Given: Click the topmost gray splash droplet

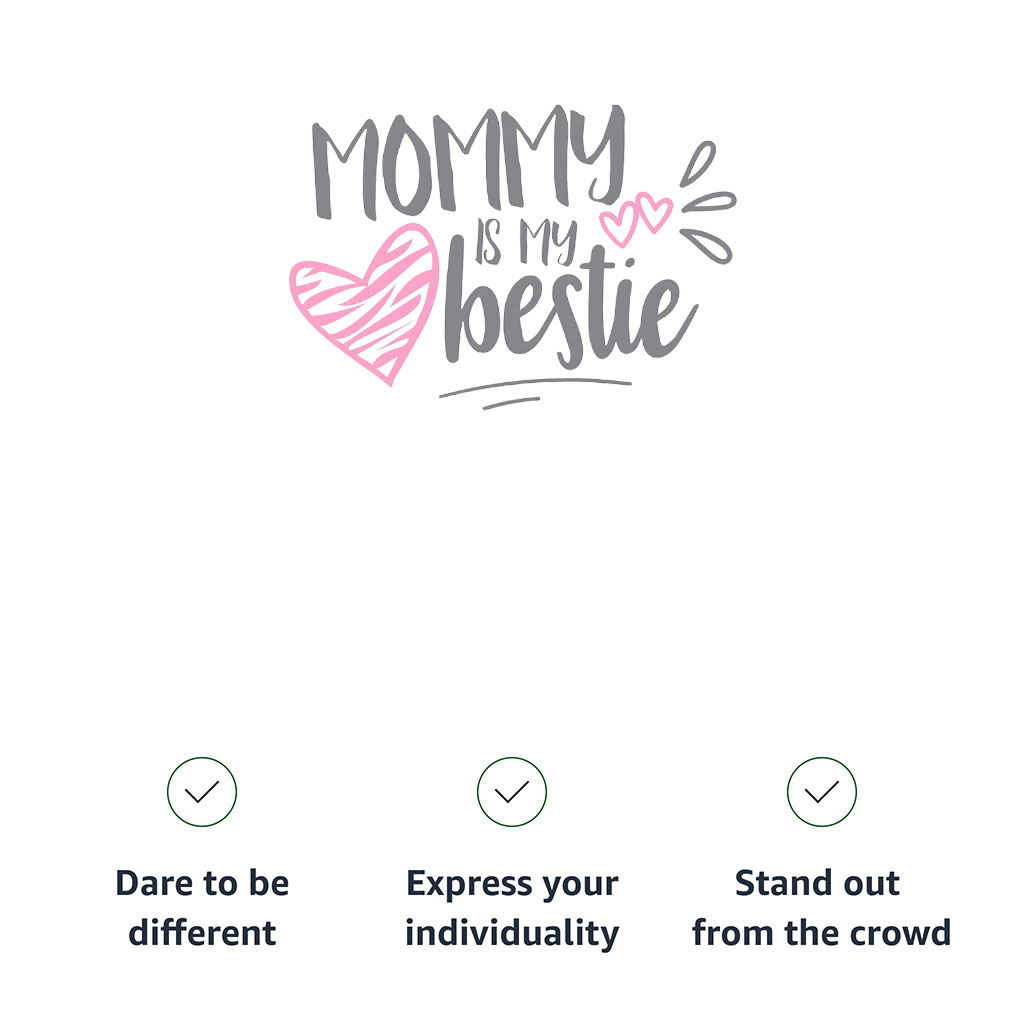Looking at the screenshot, I should point(699,164).
